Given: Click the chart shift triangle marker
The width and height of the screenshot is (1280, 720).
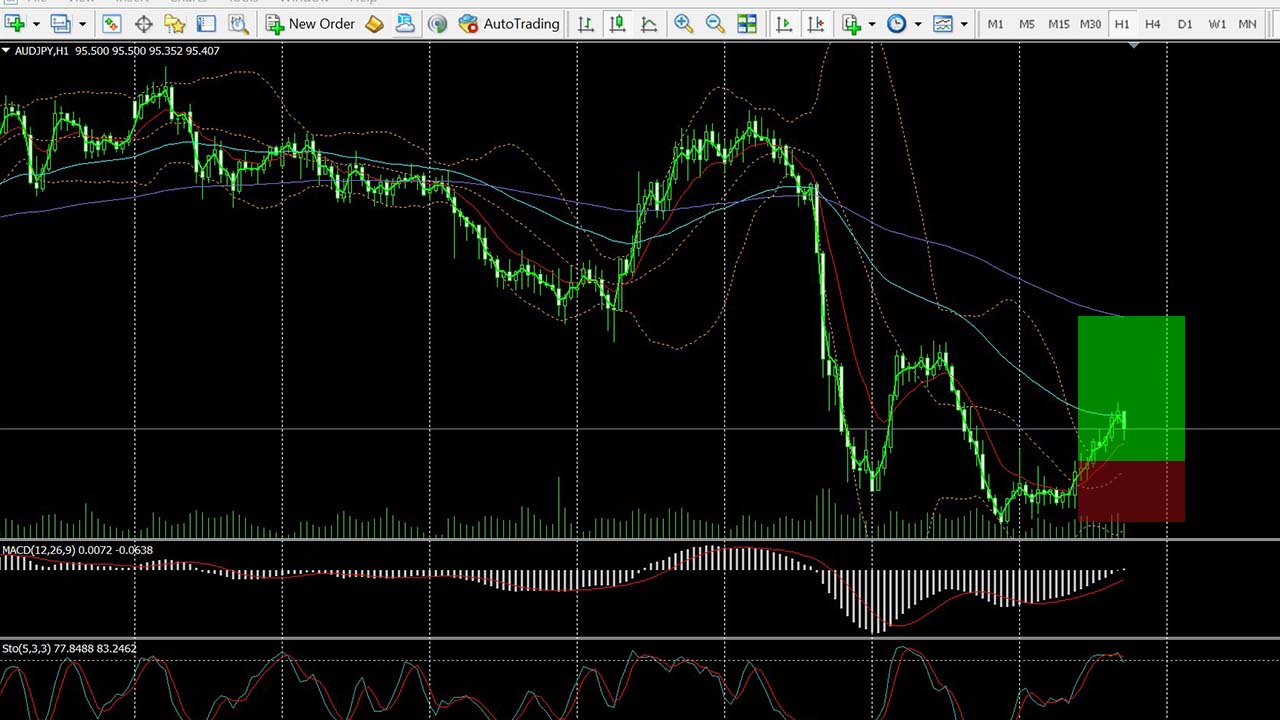Looking at the screenshot, I should coord(1133,46).
